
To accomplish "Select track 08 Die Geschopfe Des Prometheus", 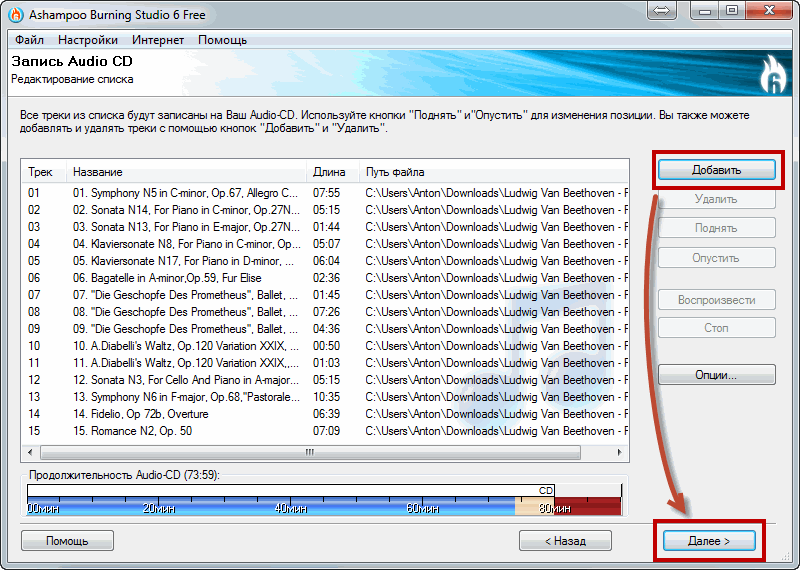I will (x=325, y=312).
